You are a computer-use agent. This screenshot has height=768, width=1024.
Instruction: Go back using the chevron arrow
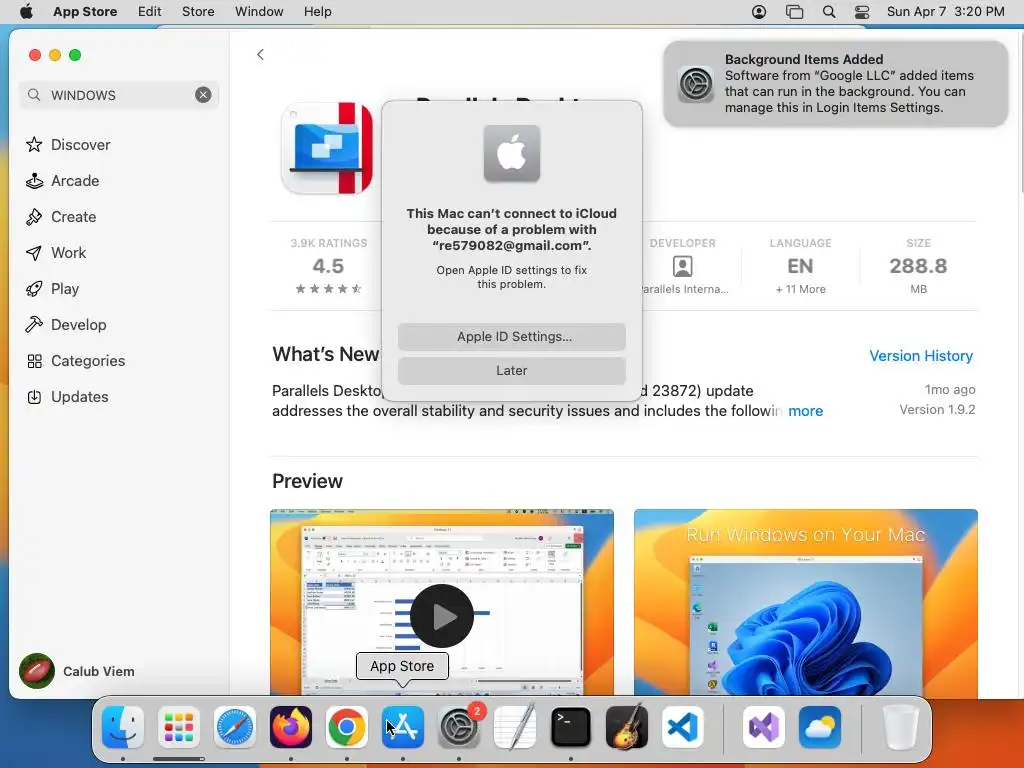260,54
